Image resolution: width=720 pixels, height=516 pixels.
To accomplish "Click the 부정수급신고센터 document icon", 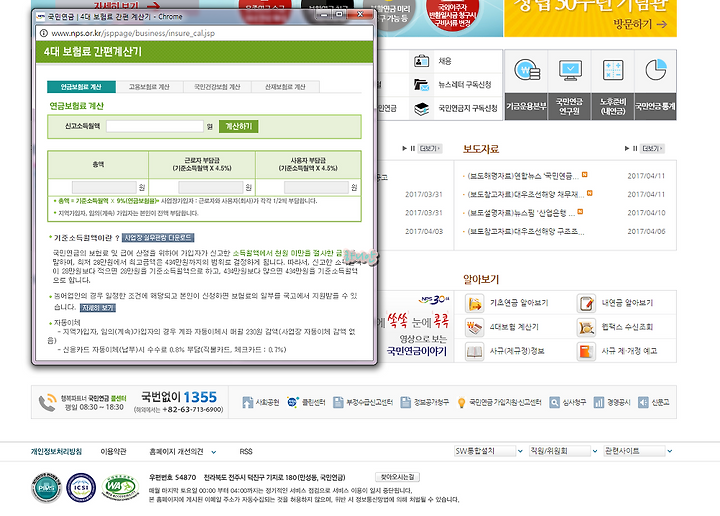I will [338, 403].
